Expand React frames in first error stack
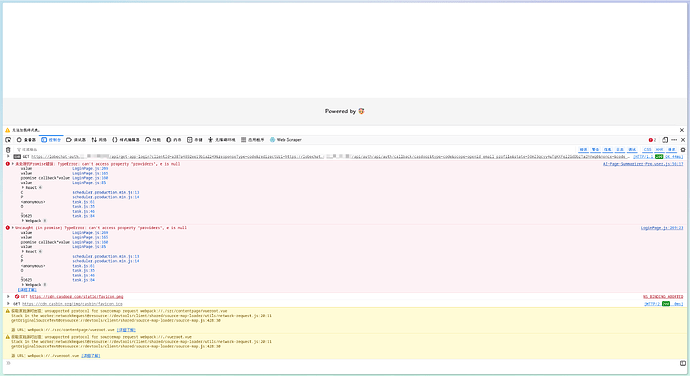Screen dimensions: 690x376 tap(23, 188)
